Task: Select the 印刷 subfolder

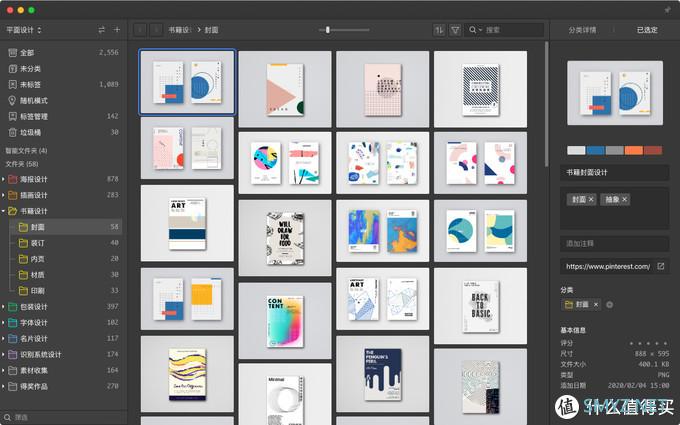Action: coord(66,291)
